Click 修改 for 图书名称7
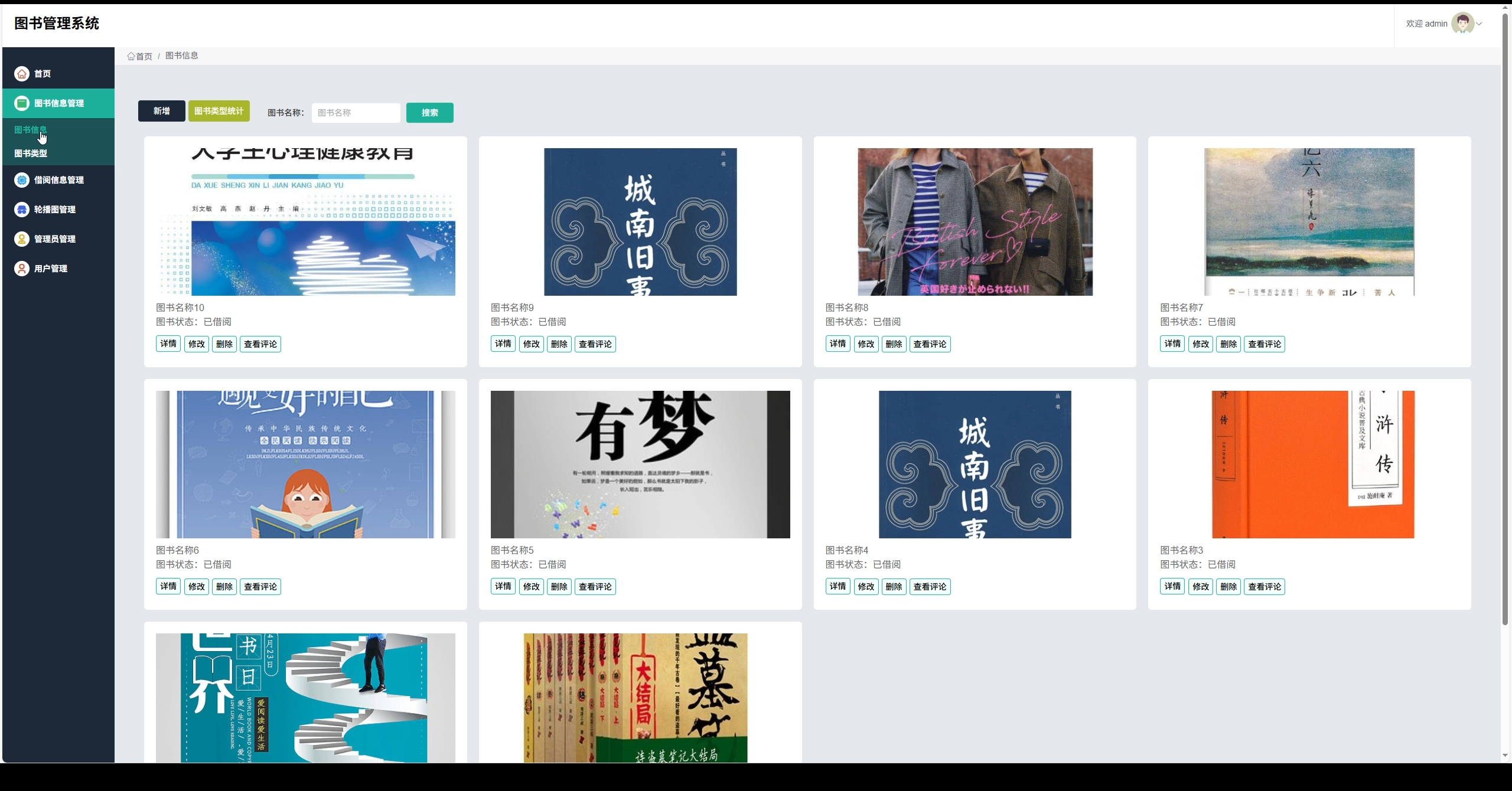This screenshot has width=1512, height=791. [1201, 344]
